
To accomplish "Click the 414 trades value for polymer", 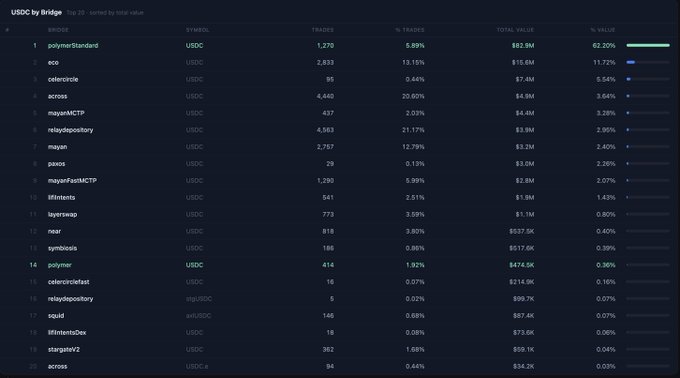I will 328,265.
